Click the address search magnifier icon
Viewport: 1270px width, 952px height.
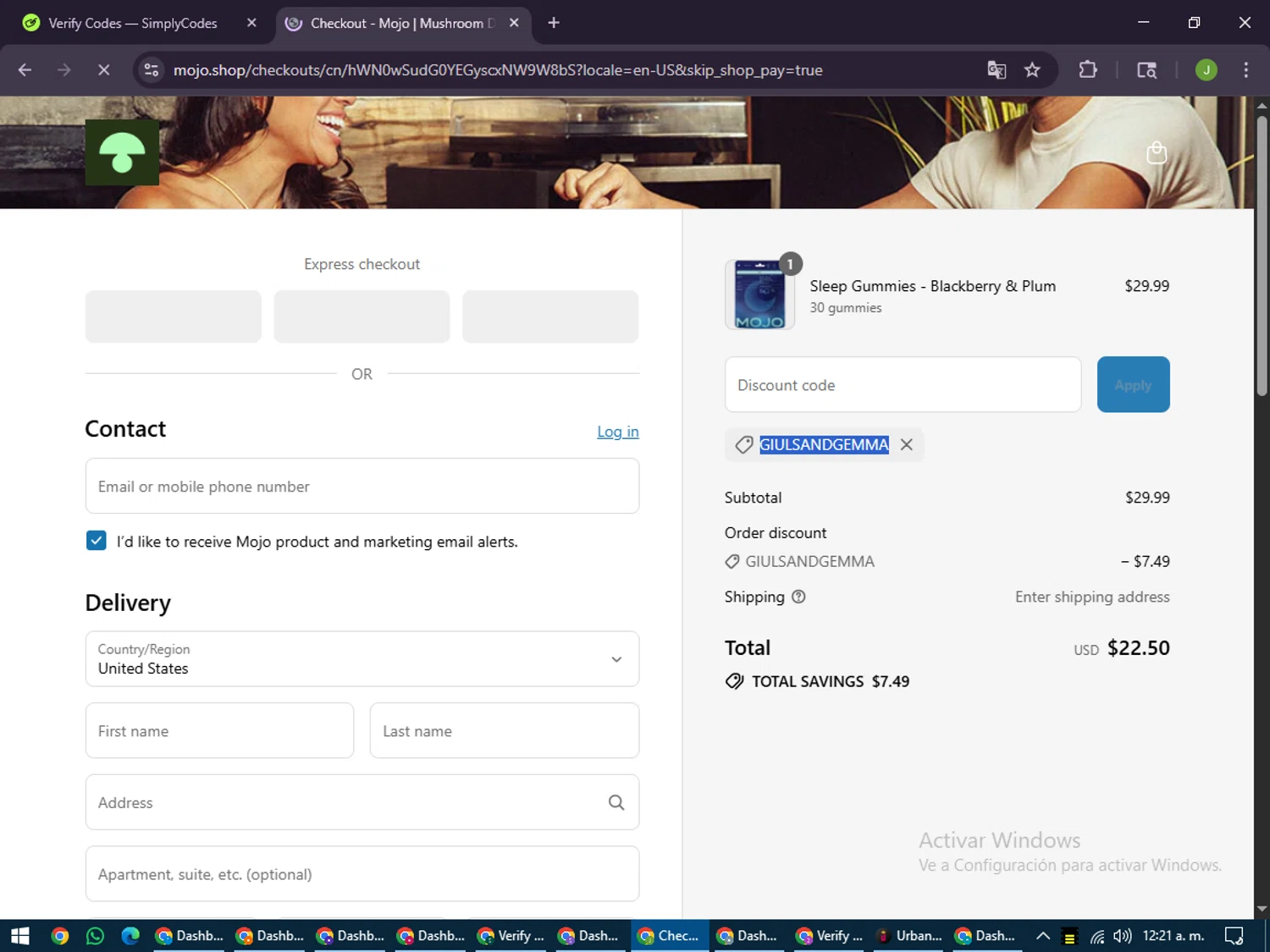click(616, 802)
